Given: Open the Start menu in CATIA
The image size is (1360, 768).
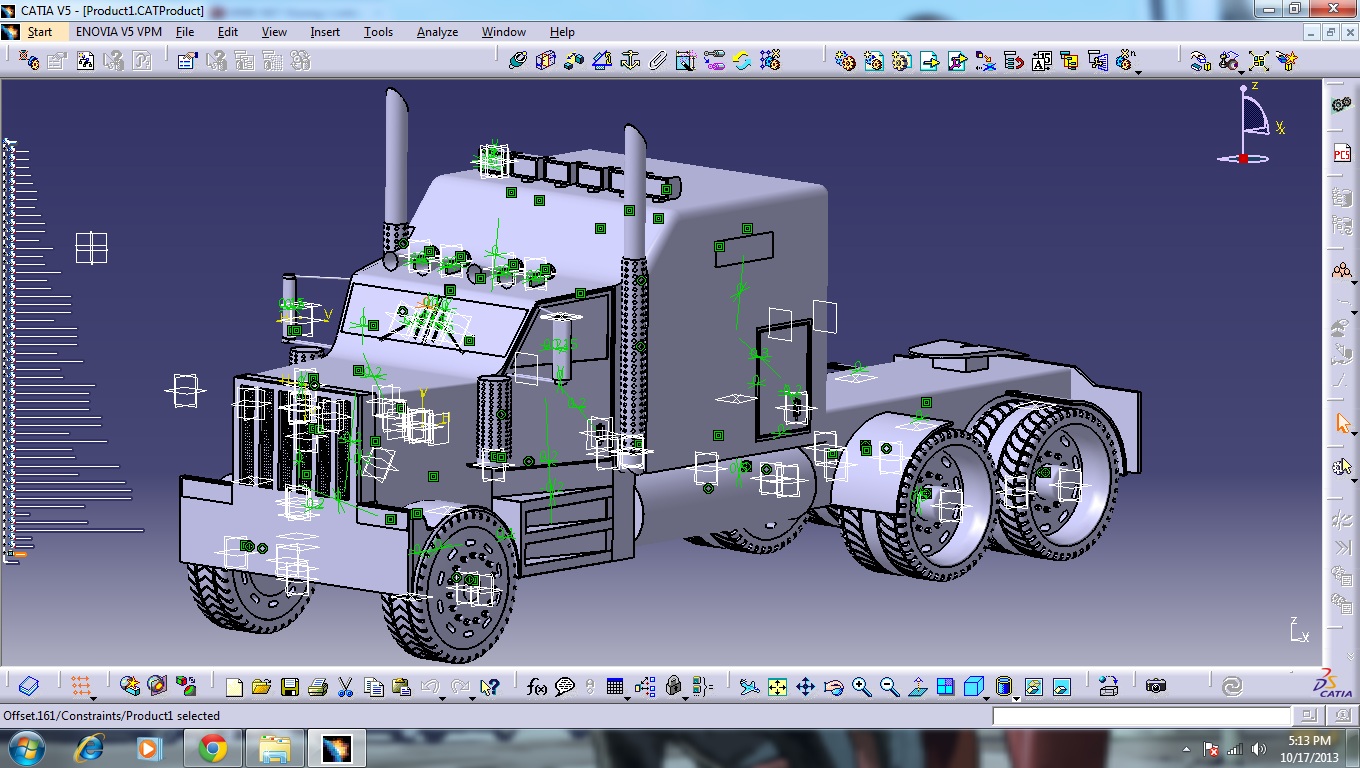Looking at the screenshot, I should tap(40, 32).
